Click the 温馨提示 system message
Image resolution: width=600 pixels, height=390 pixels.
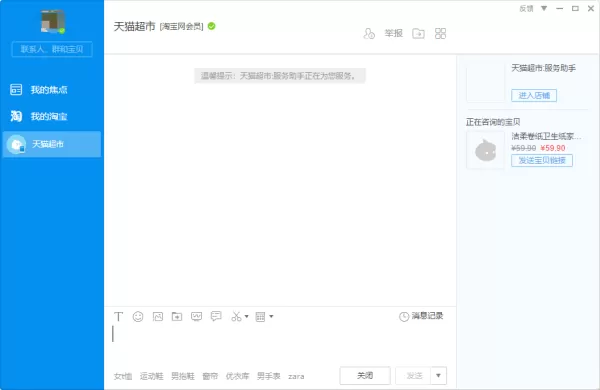point(280,76)
